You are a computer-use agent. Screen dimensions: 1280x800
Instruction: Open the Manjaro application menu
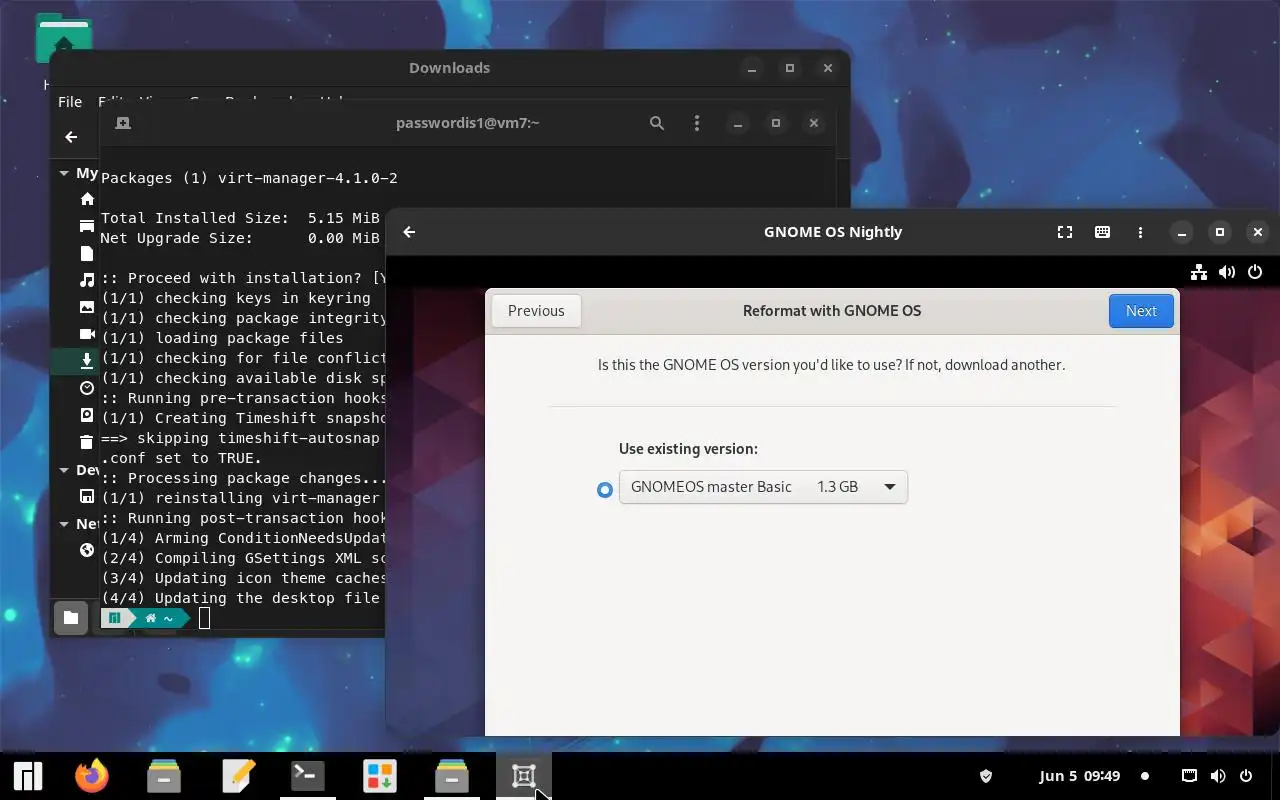[x=27, y=776]
